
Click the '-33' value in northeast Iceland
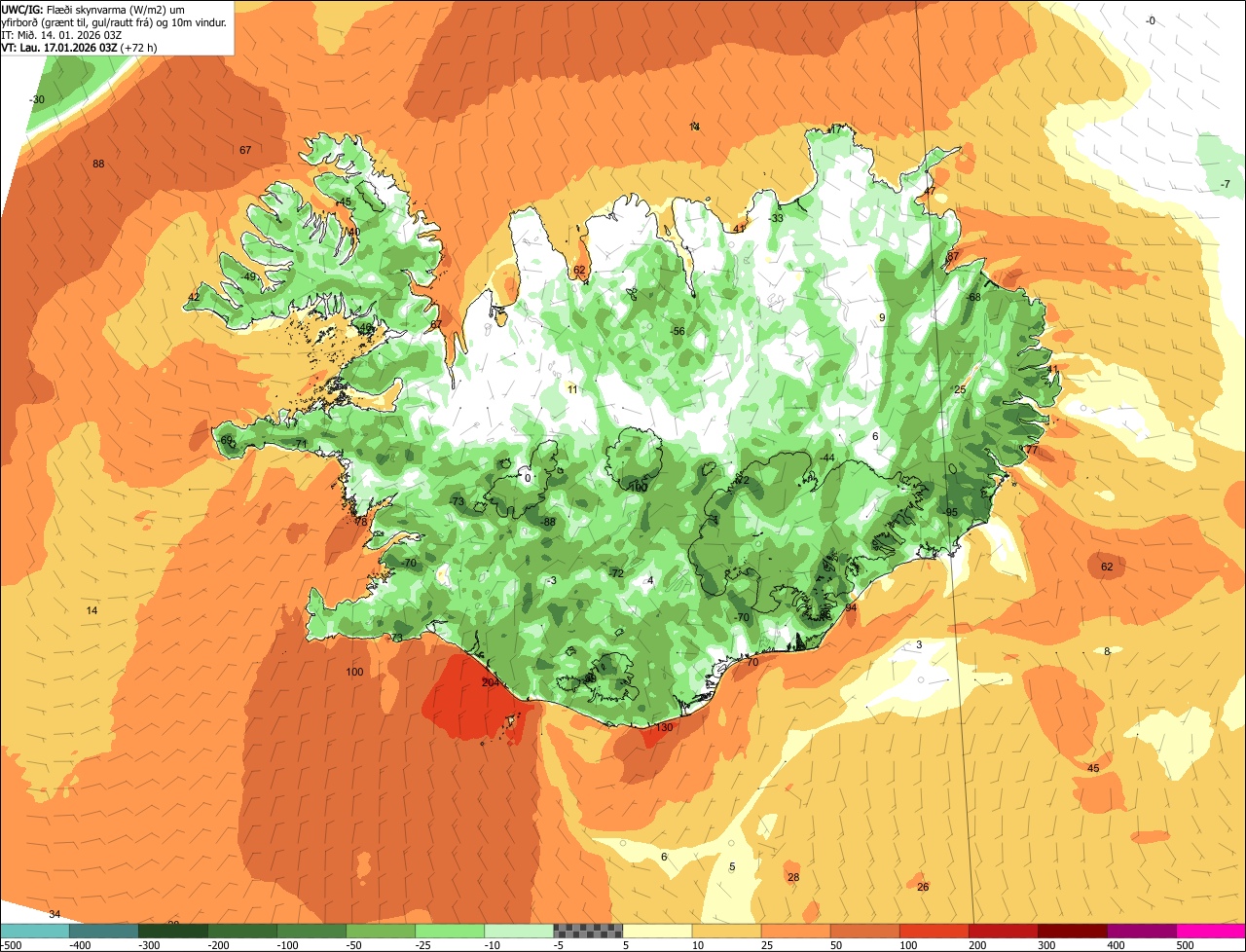coord(776,218)
